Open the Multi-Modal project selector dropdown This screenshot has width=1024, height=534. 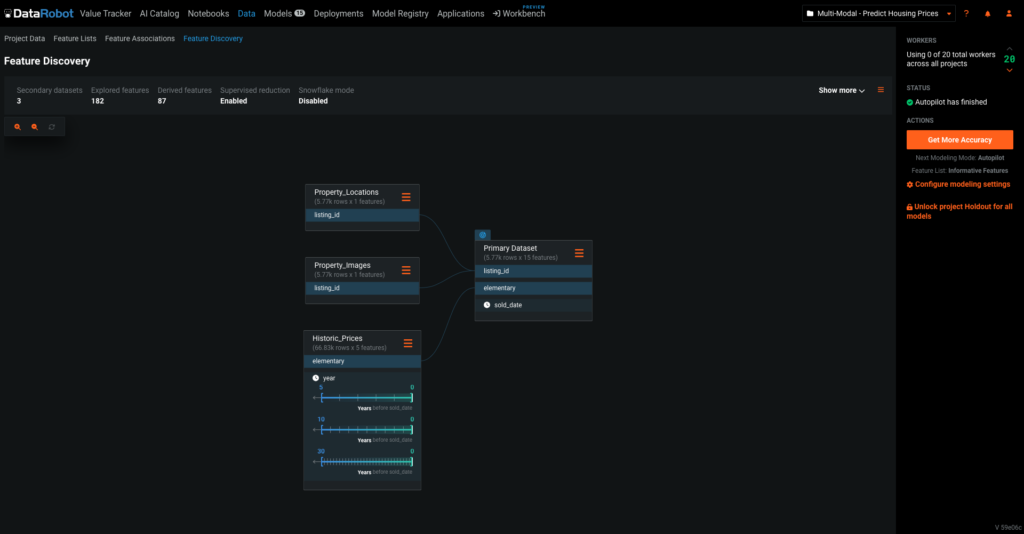click(878, 14)
